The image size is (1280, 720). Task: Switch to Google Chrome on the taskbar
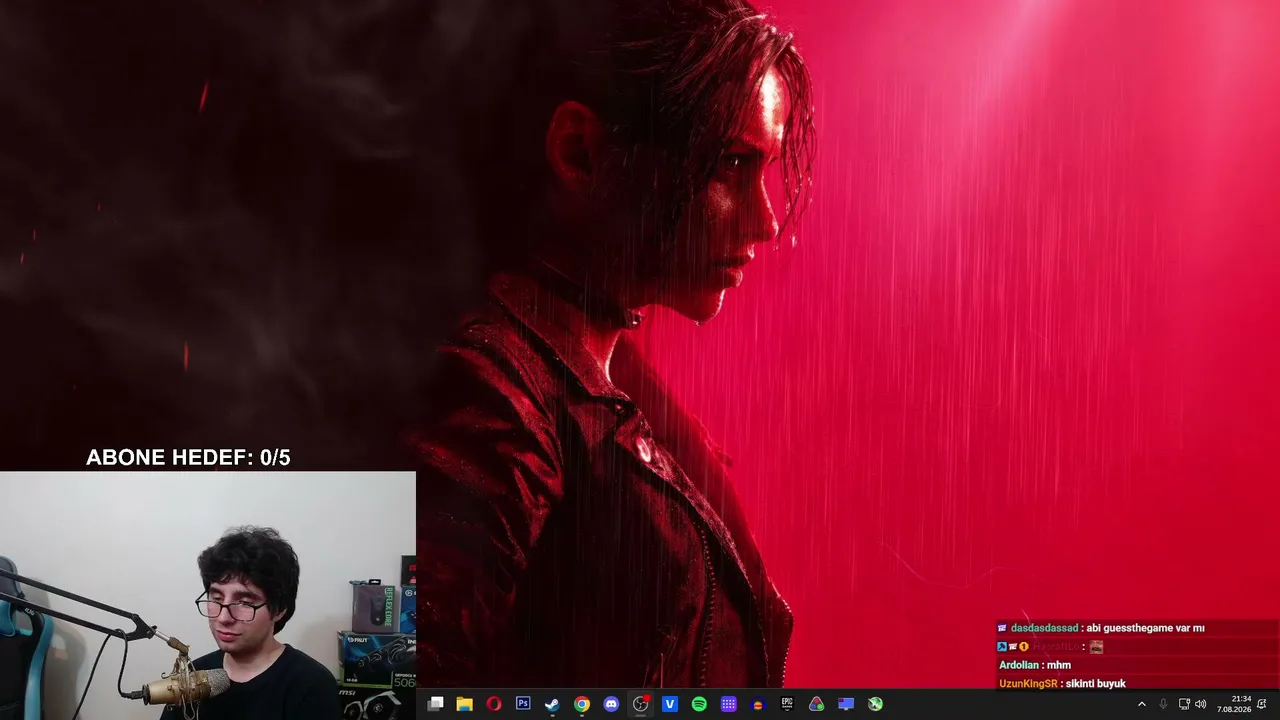tap(582, 704)
